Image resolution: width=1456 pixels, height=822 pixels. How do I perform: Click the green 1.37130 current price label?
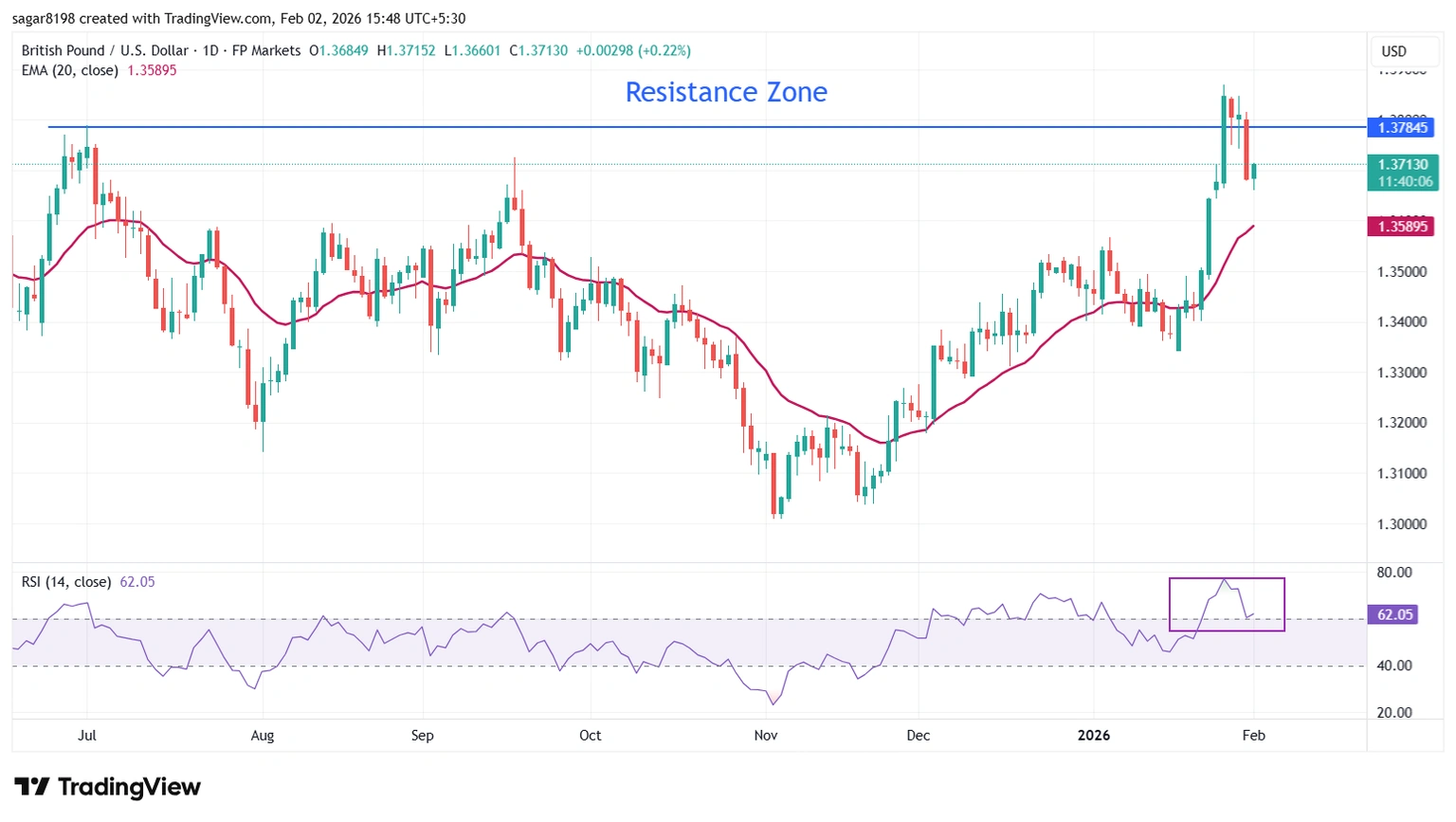(x=1402, y=165)
